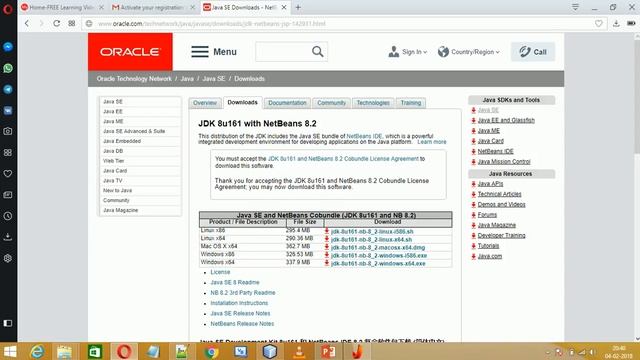This screenshot has height=360, width=640.
Task: Open Speed Dial start page button
Action: [72, 24]
